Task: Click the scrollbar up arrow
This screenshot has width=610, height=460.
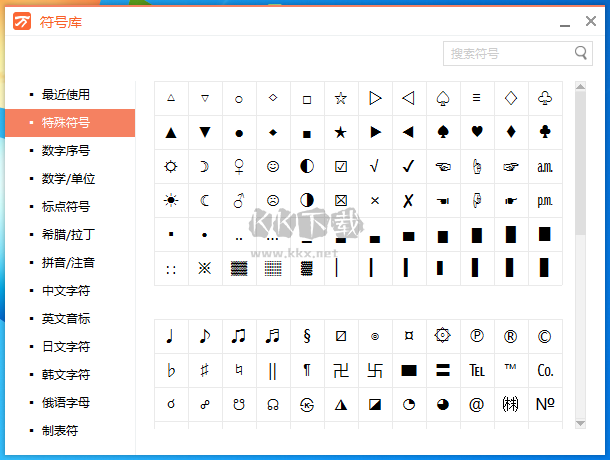Action: tap(580, 86)
